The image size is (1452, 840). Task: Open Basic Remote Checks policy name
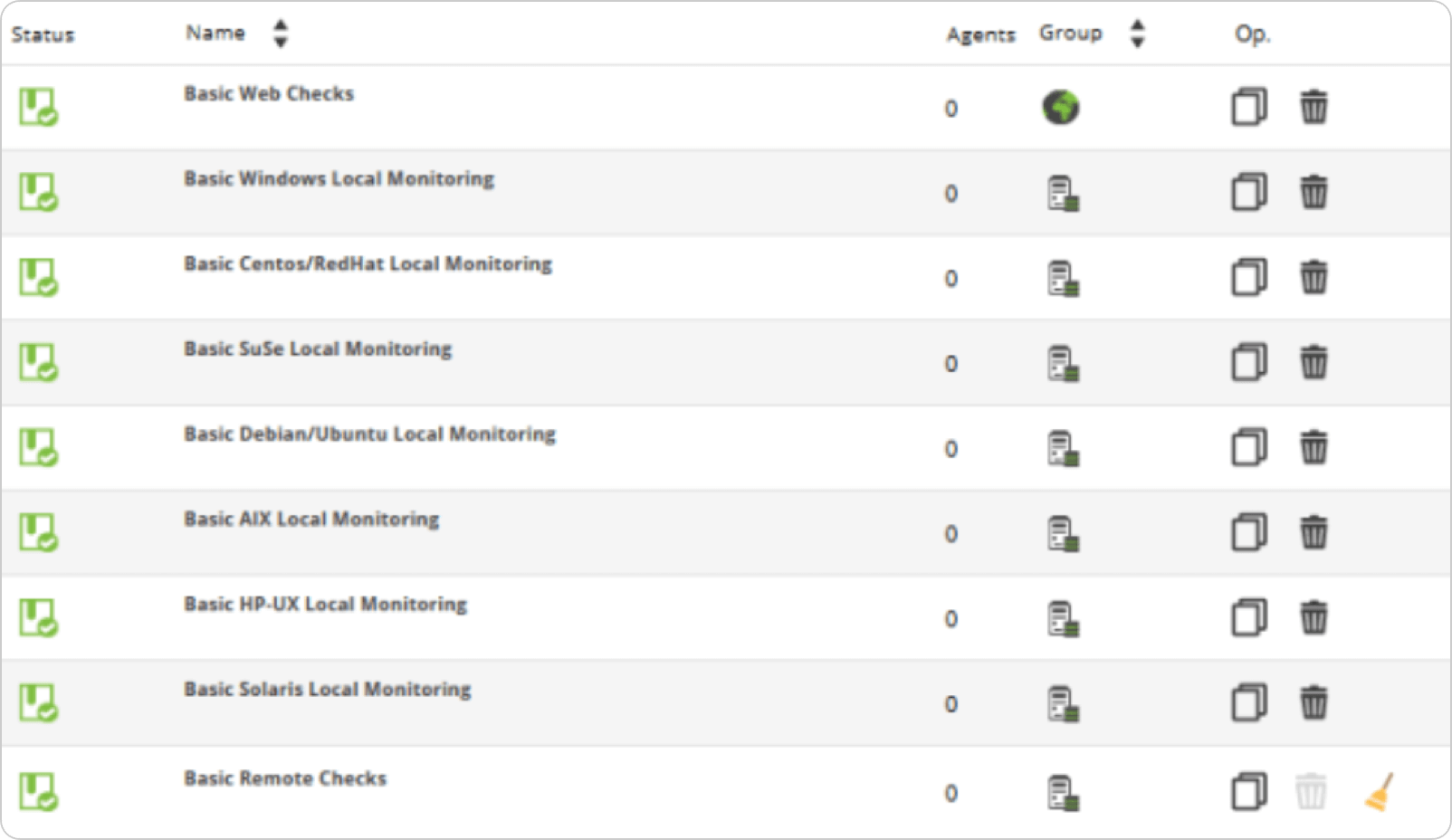[285, 778]
